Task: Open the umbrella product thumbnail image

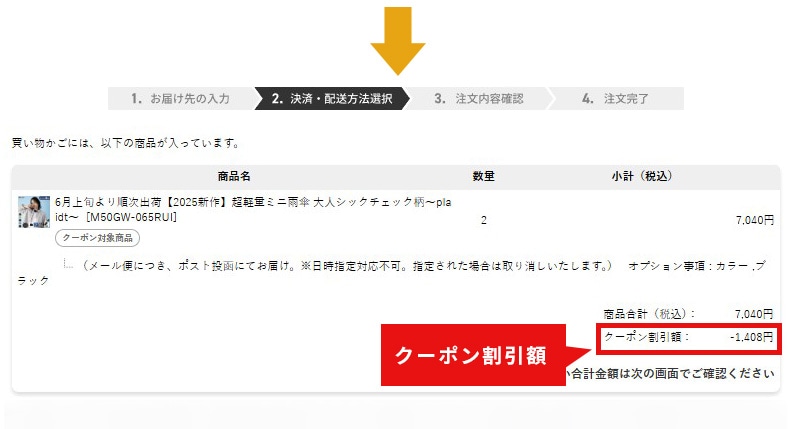Action: (x=34, y=211)
